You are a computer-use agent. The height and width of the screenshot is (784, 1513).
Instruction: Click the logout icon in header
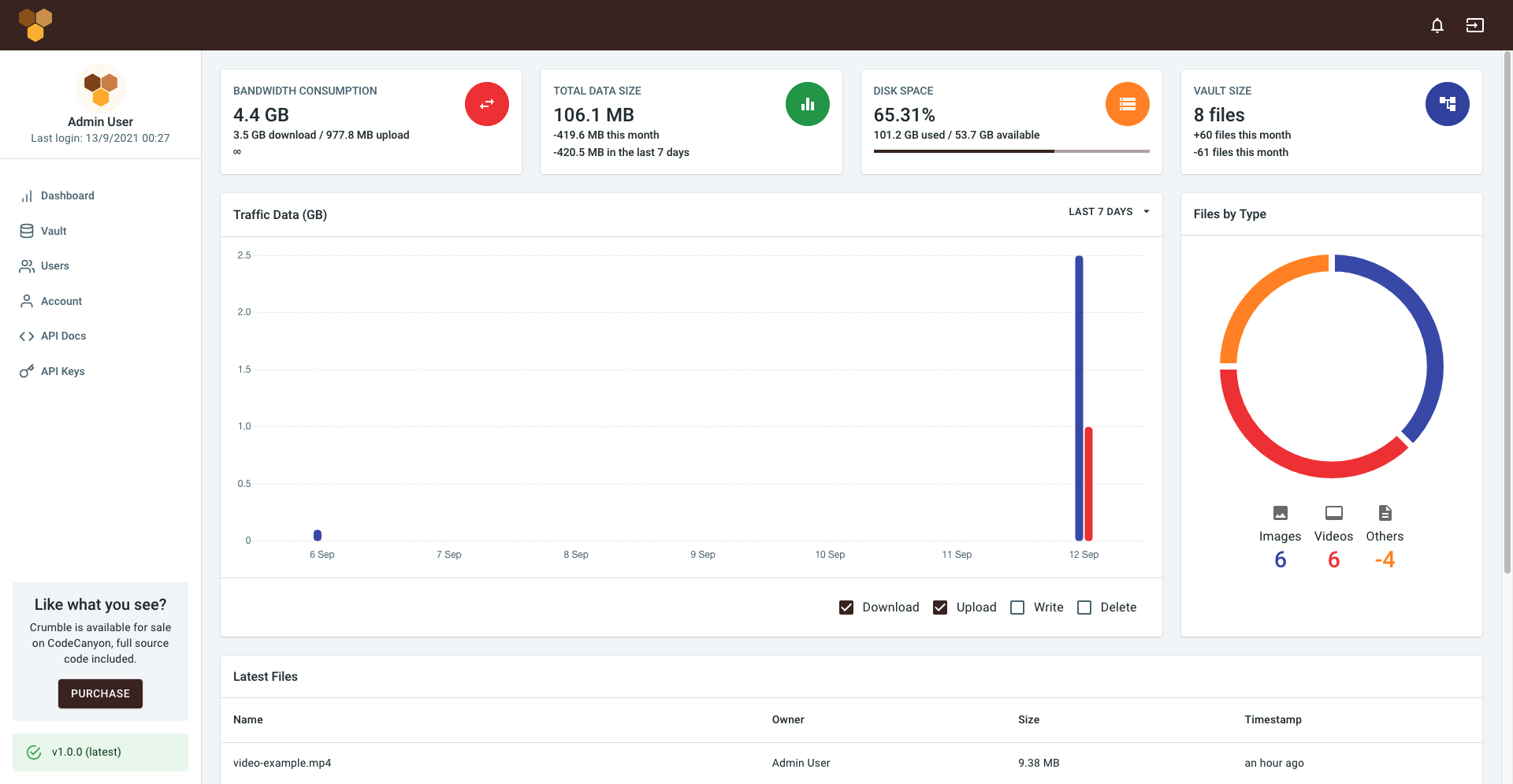coord(1474,25)
